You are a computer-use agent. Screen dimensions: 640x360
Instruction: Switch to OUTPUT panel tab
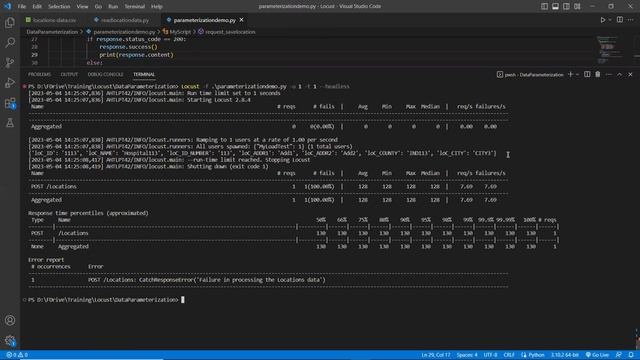[69, 74]
